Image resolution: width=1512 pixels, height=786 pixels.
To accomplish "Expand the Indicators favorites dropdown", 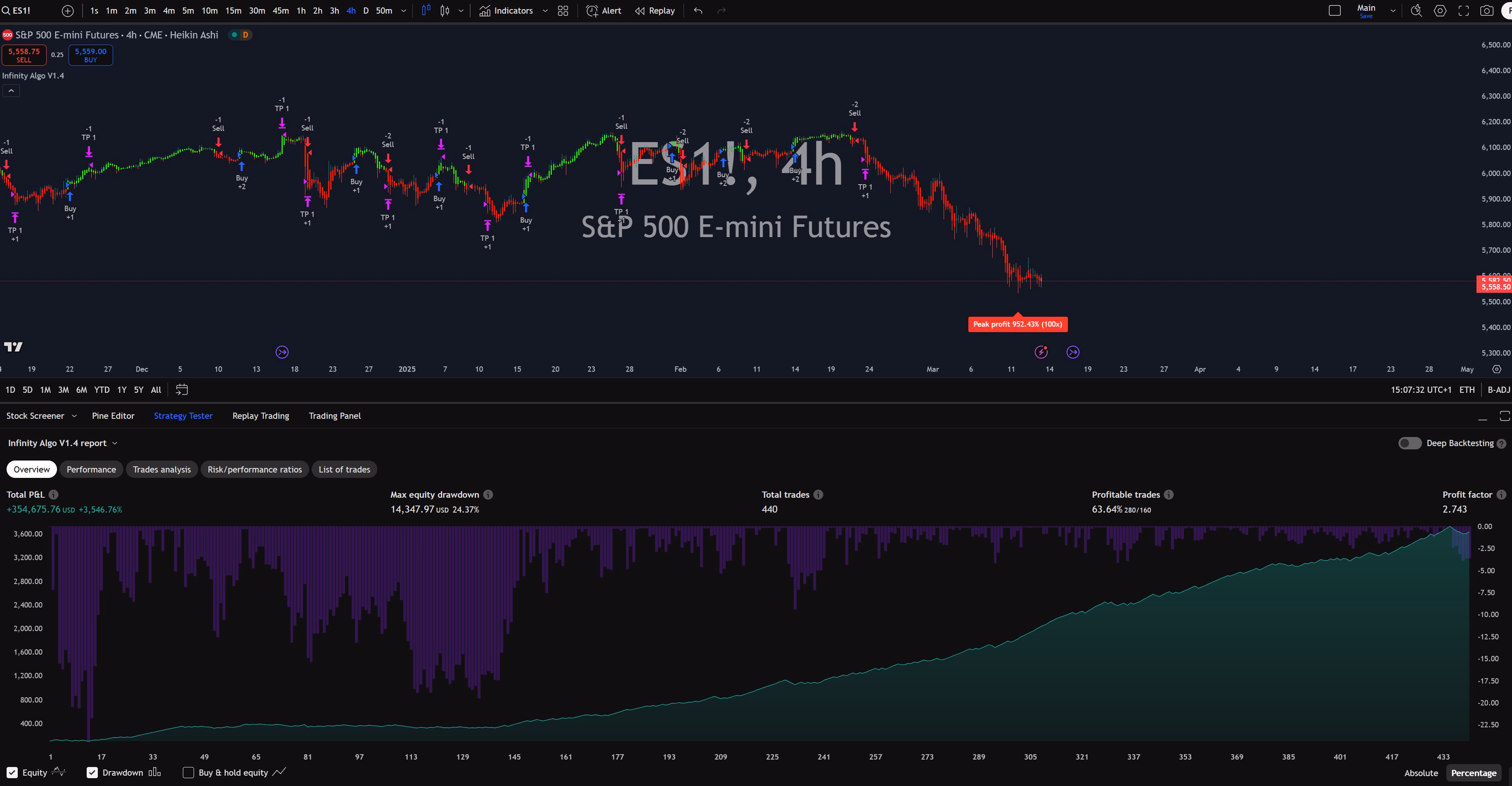I will [x=545, y=11].
